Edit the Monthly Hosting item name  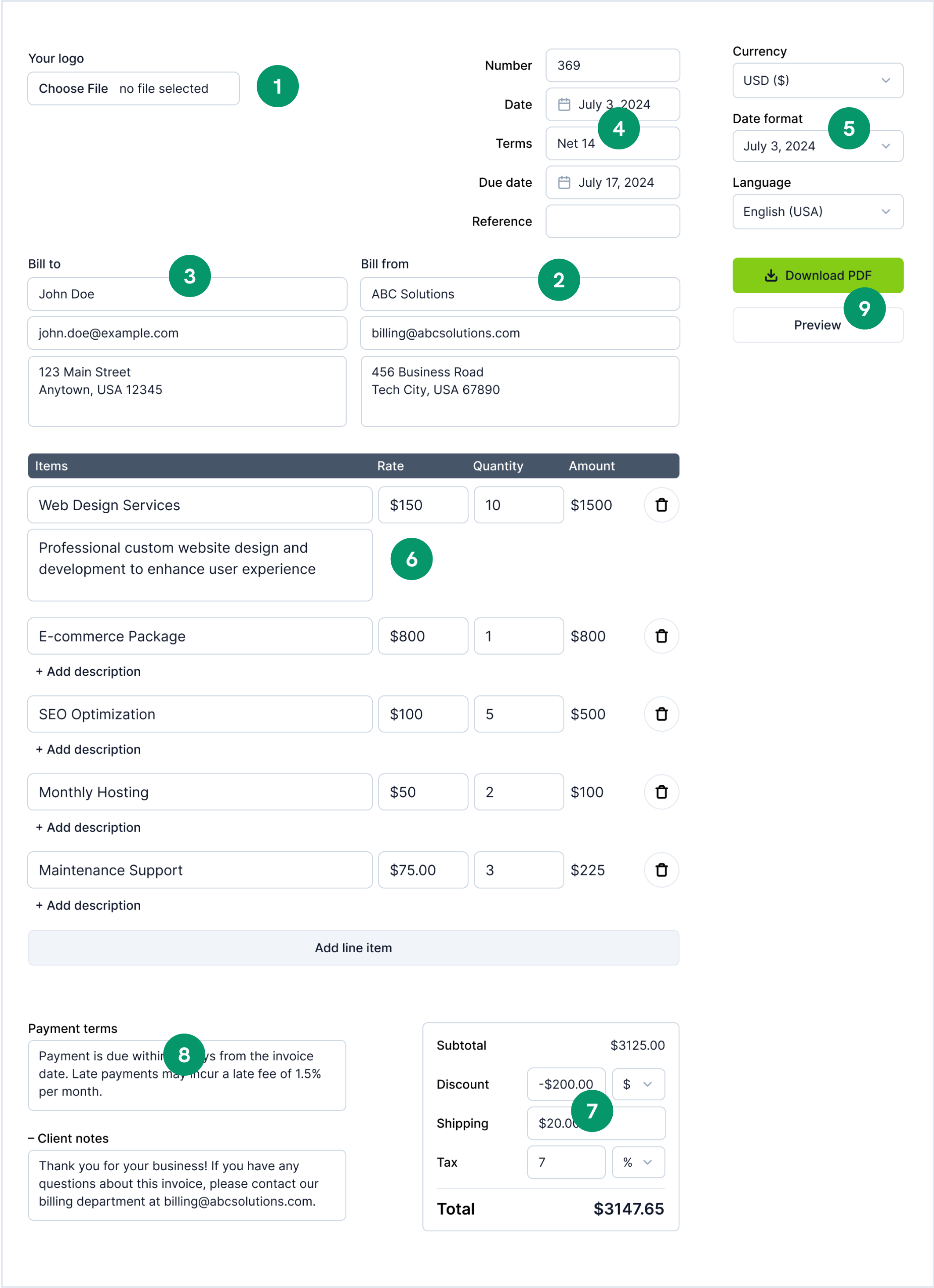(x=200, y=792)
